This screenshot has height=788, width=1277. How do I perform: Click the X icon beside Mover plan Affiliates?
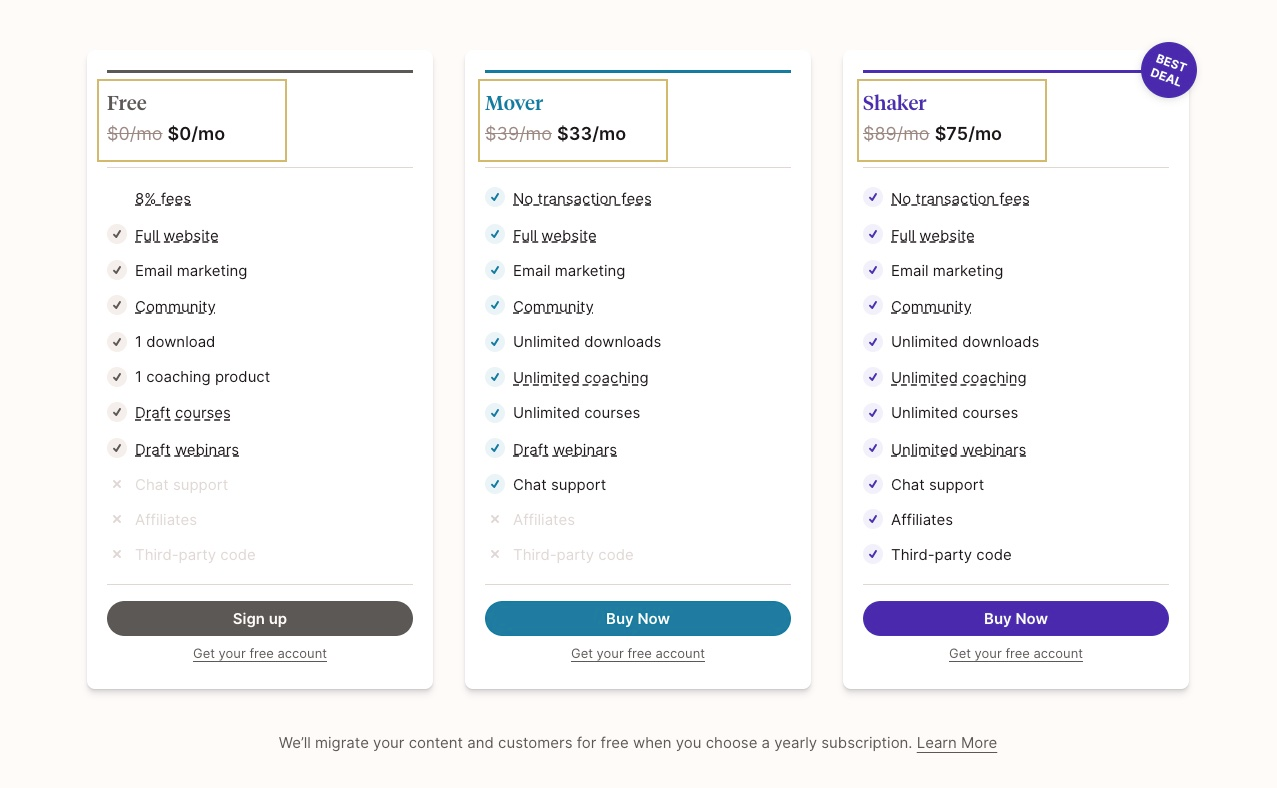coord(494,520)
